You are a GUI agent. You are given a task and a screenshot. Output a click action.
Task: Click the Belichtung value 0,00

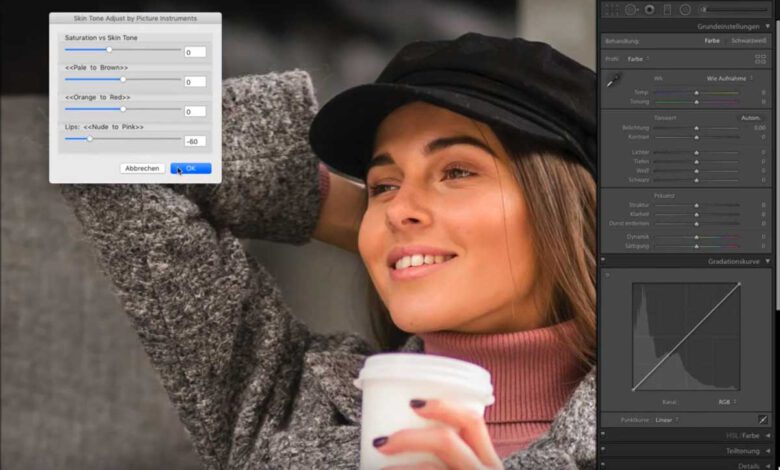759,128
